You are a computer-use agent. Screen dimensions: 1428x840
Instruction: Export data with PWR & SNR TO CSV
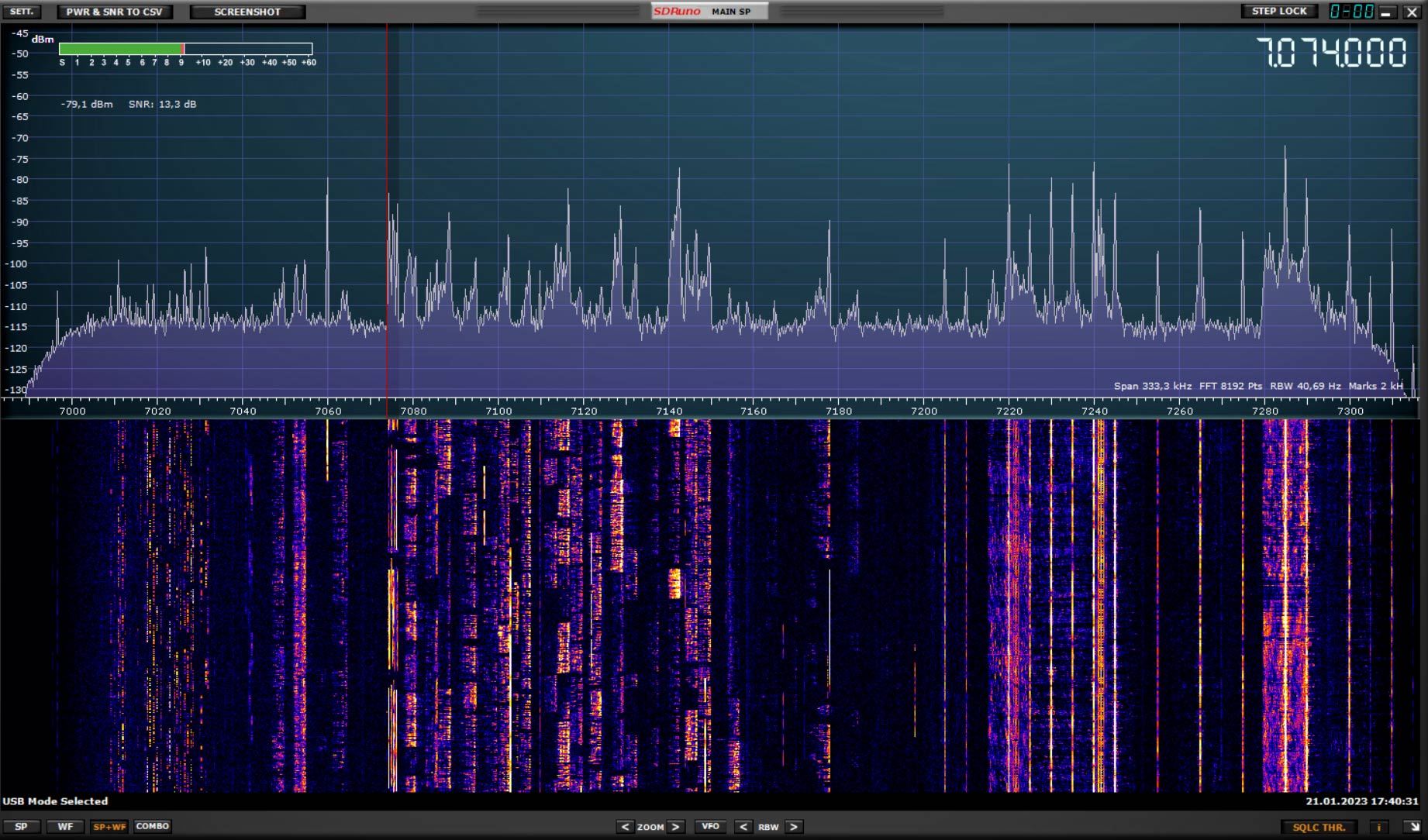pos(115,12)
